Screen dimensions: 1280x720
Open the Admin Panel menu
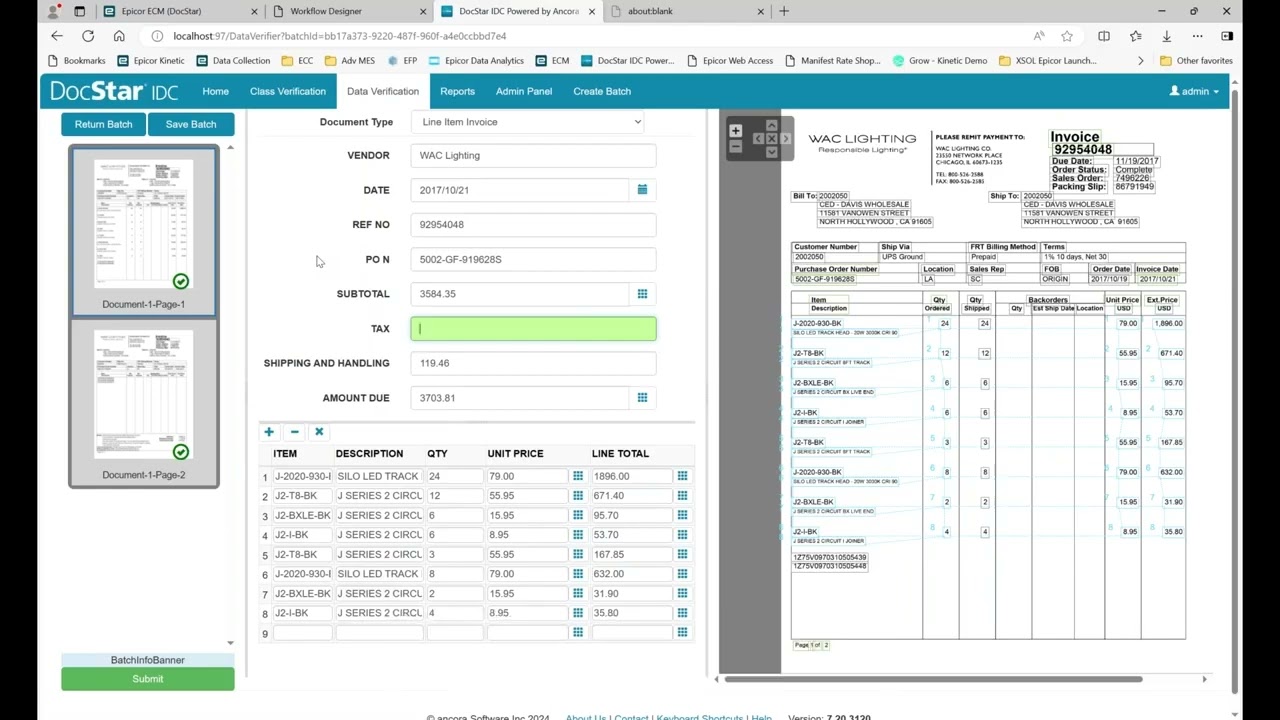(x=524, y=91)
